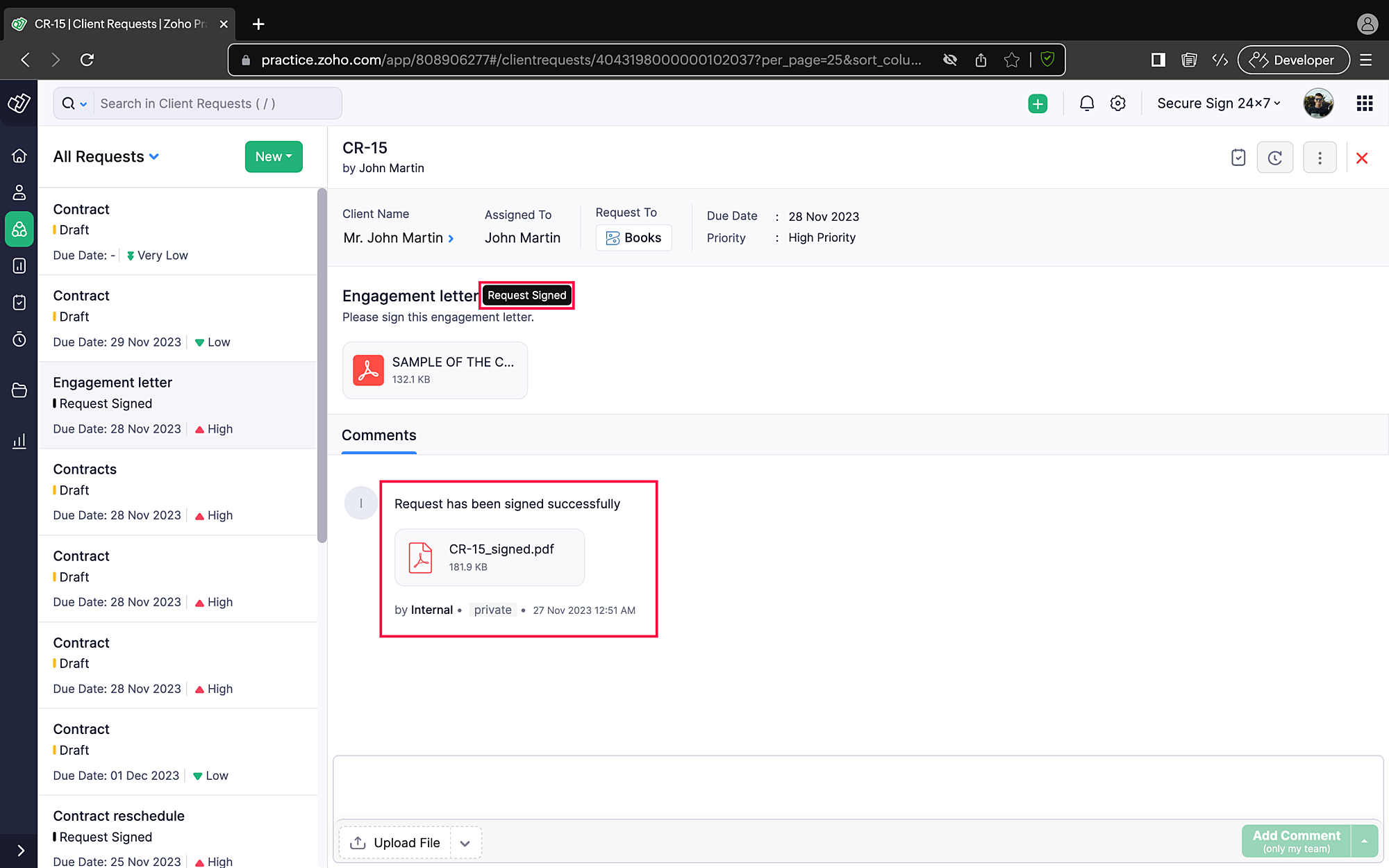Open the apps grid launcher icon
The width and height of the screenshot is (1389, 868).
coord(1364,103)
